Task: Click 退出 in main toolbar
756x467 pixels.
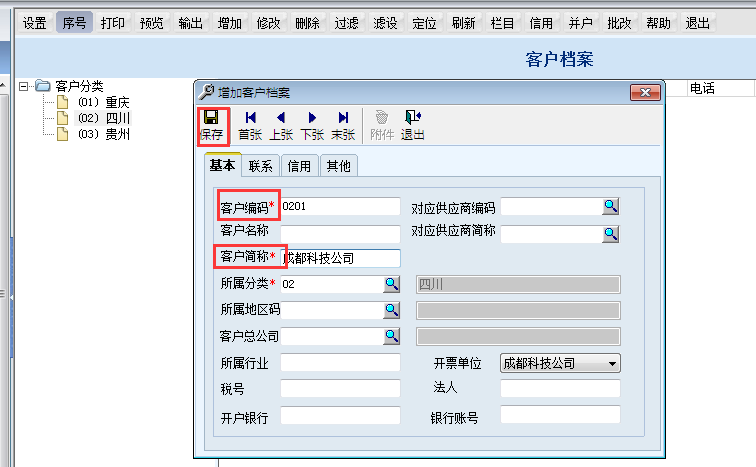Action: point(697,23)
